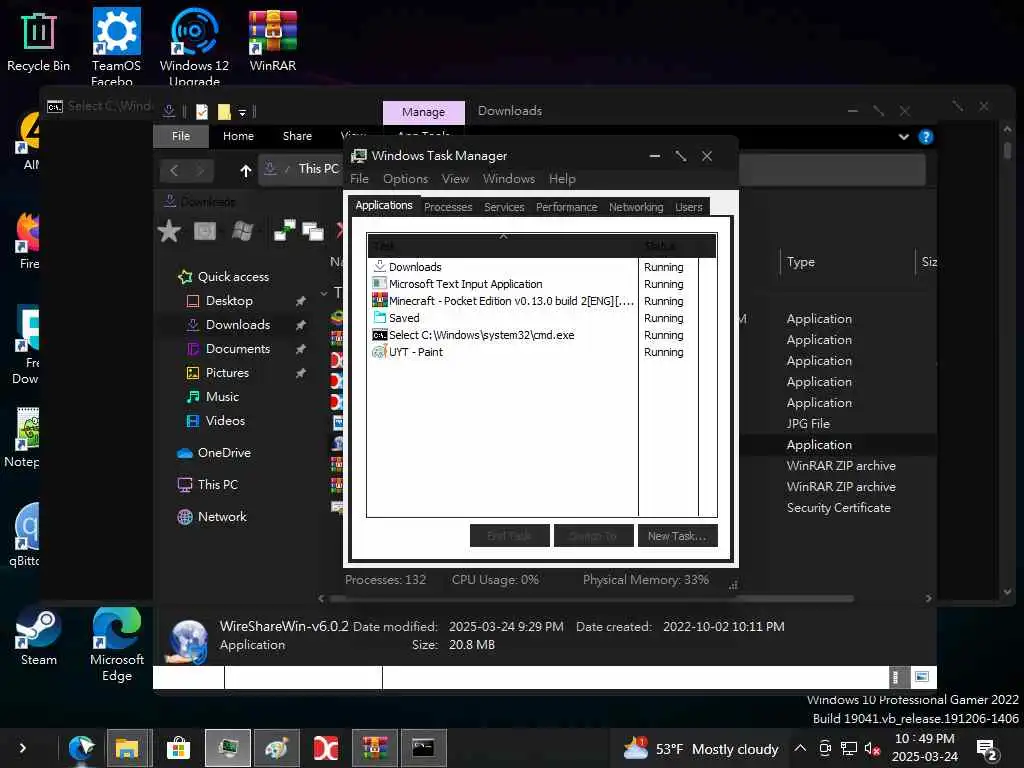Viewport: 1024px width, 768px height.
Task: Click the Explorer up-arrow navigation button
Action: (x=246, y=170)
